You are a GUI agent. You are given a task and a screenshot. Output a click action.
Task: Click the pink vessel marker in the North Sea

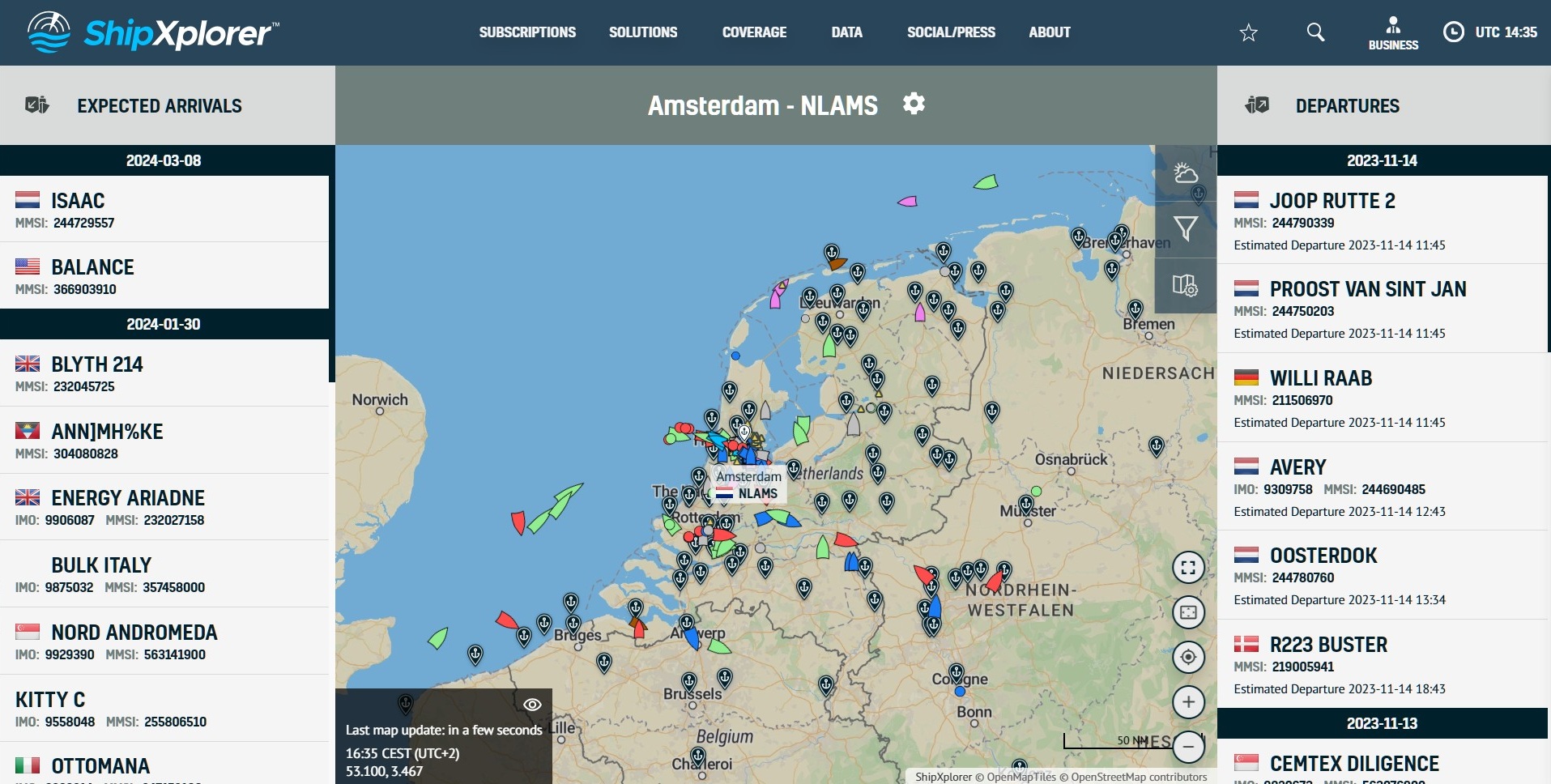tap(908, 201)
